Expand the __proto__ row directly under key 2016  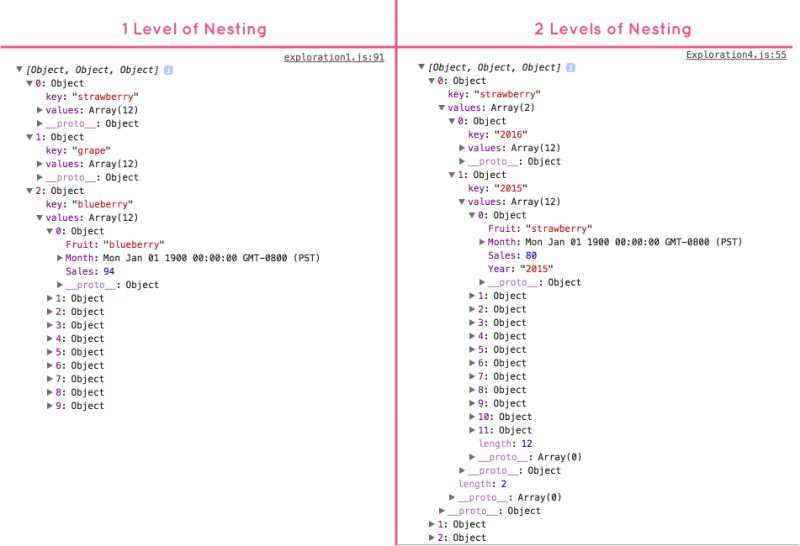[462, 161]
